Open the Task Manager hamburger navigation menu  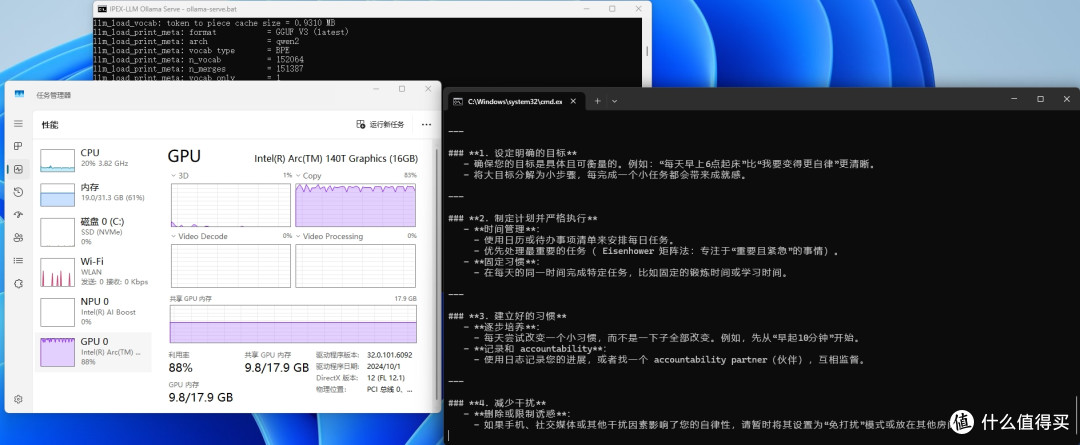click(19, 123)
